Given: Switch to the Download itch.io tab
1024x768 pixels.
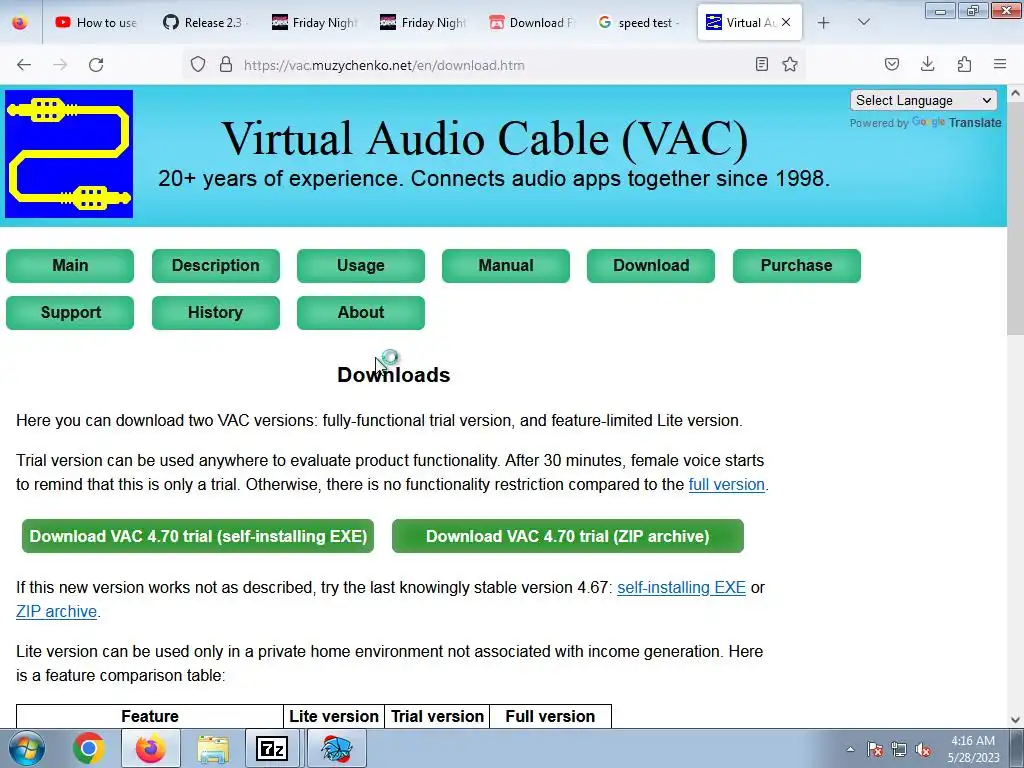Looking at the screenshot, I should point(532,22).
